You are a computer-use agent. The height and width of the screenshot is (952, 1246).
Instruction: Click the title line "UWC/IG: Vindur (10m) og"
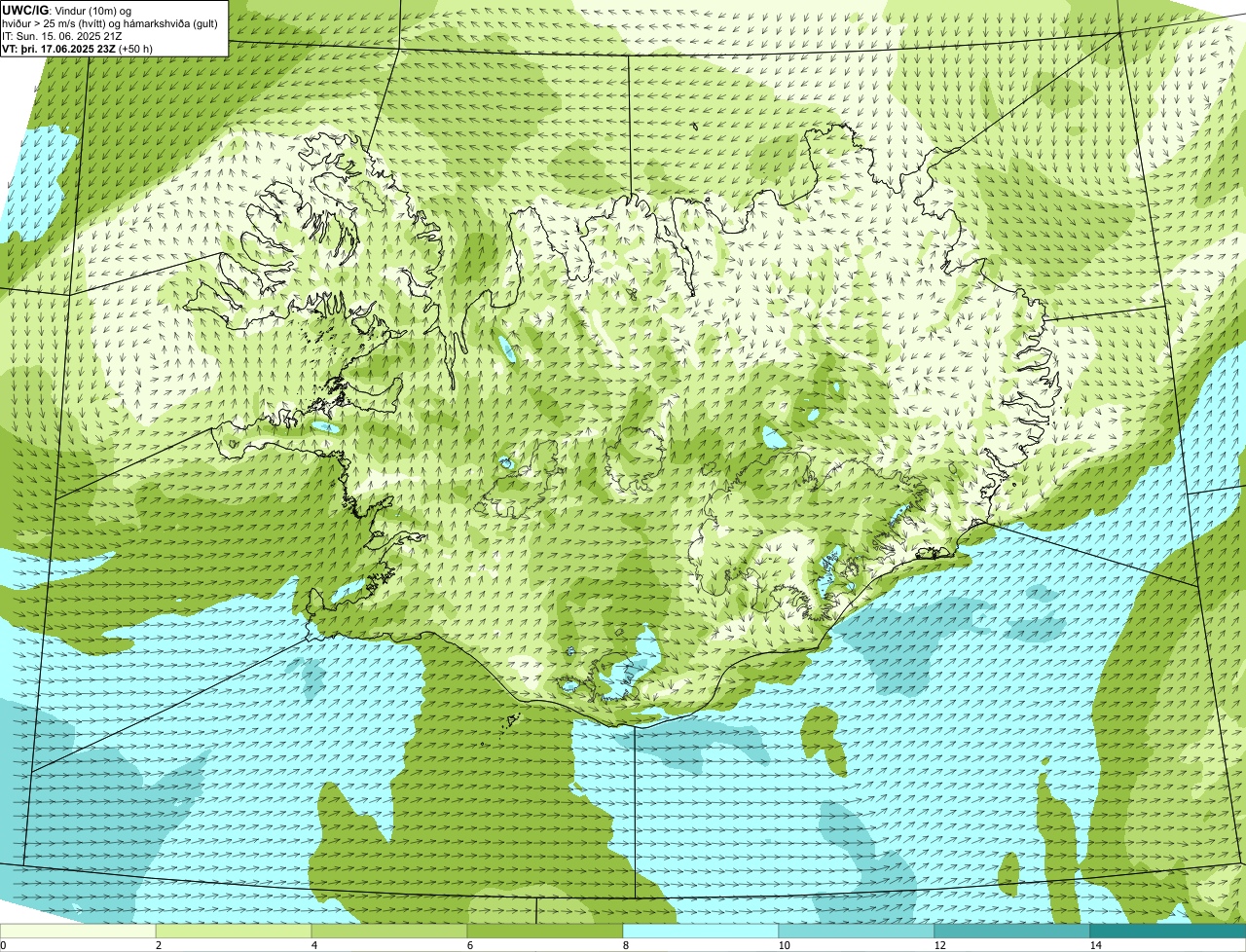click(x=67, y=10)
